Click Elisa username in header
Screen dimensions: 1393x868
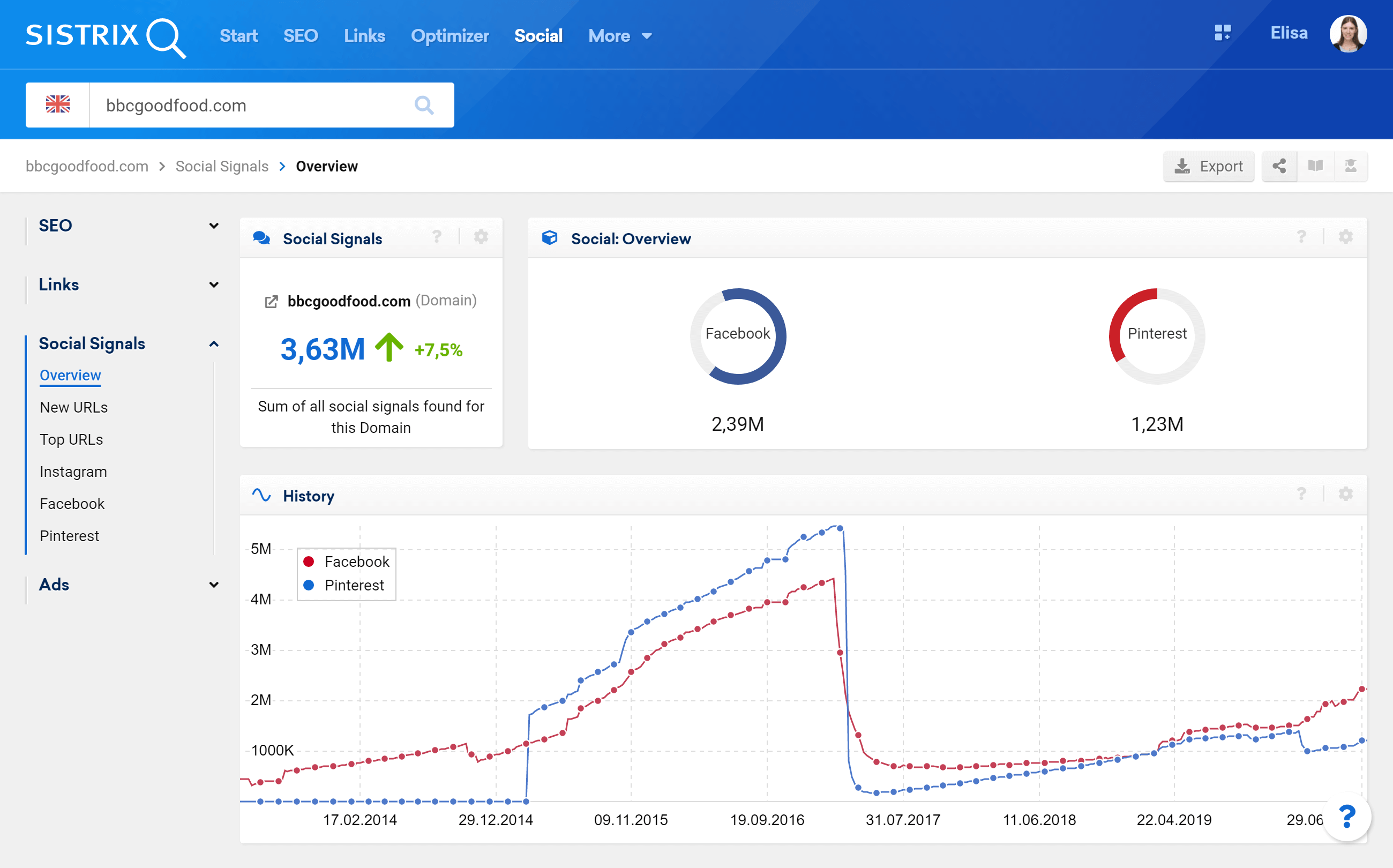1289,33
